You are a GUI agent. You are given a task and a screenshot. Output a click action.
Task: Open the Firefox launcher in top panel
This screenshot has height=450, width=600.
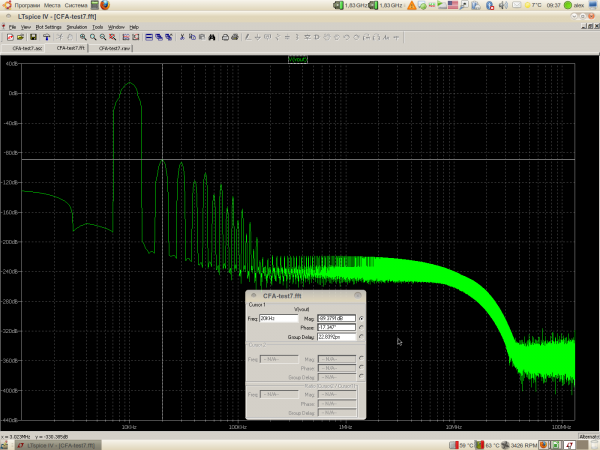(105, 5)
